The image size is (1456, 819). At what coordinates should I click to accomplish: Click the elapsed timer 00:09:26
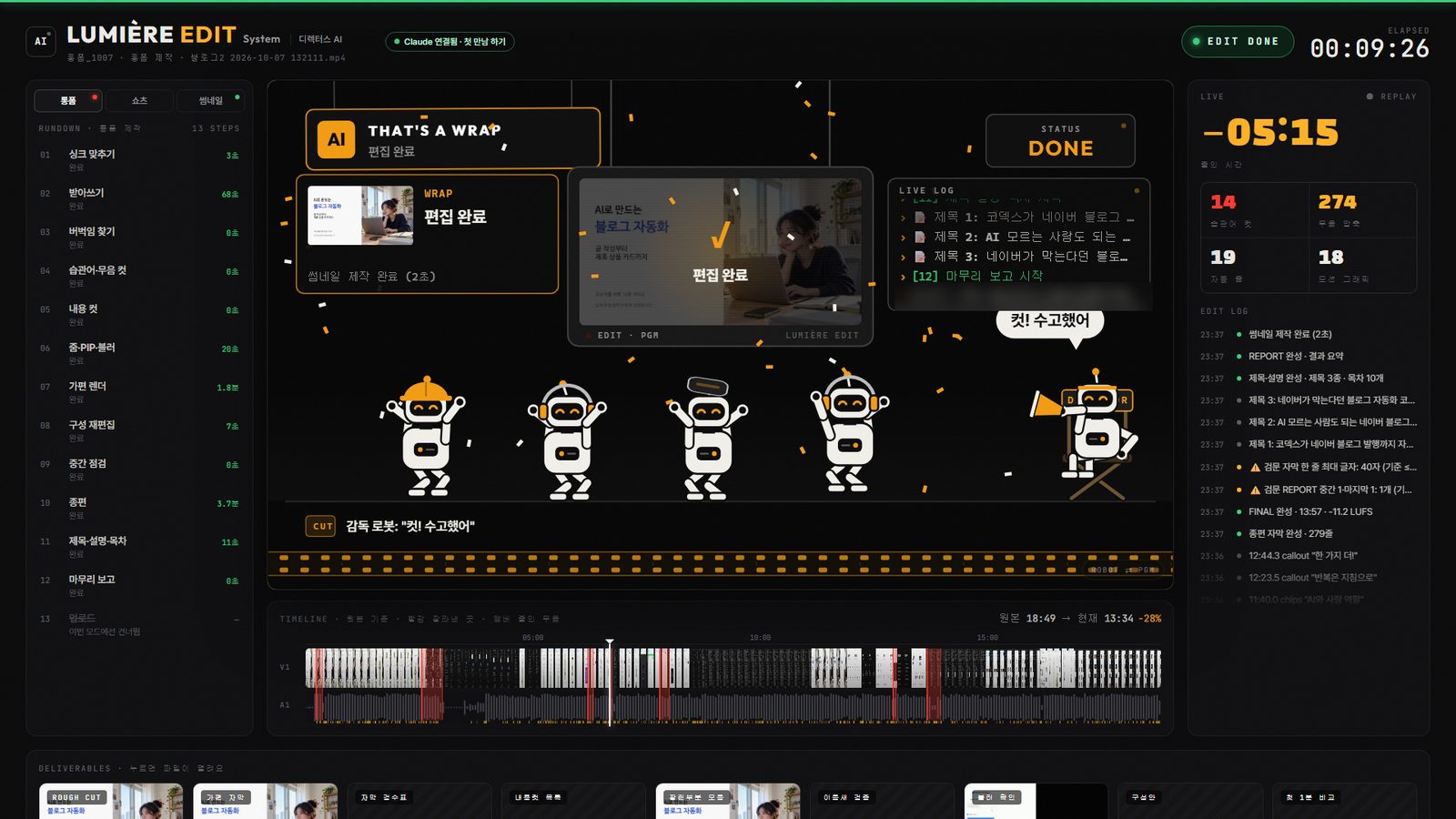pyautogui.click(x=1370, y=48)
